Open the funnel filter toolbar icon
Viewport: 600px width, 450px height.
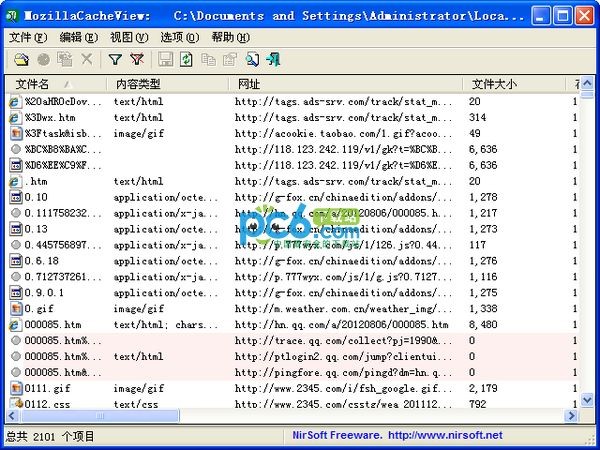[115, 59]
